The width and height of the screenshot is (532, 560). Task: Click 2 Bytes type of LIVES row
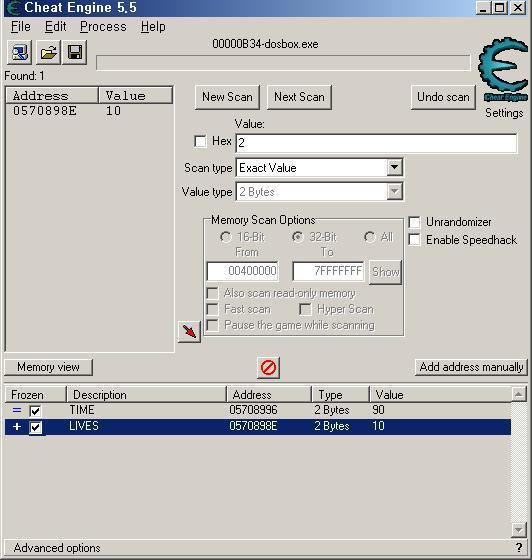click(x=332, y=426)
